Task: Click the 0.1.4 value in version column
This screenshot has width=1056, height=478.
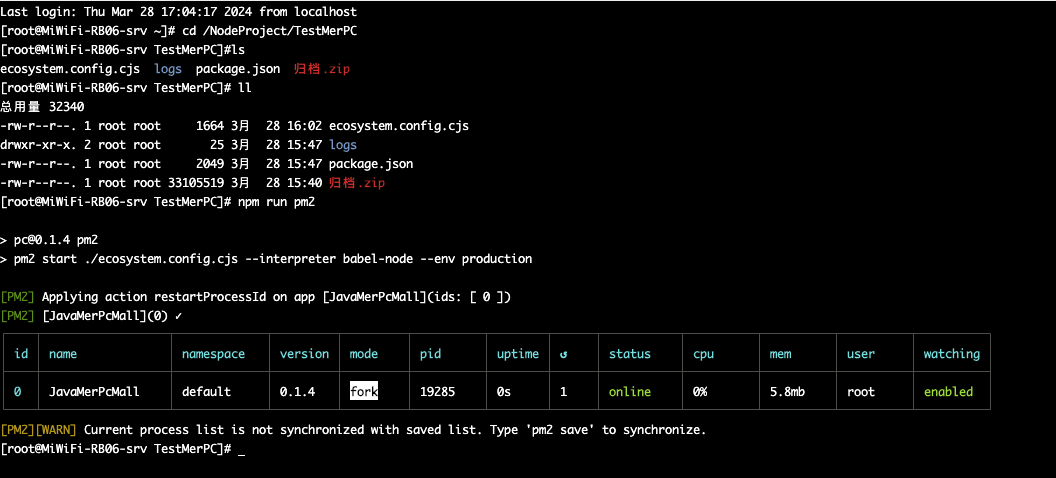Action: point(297,391)
